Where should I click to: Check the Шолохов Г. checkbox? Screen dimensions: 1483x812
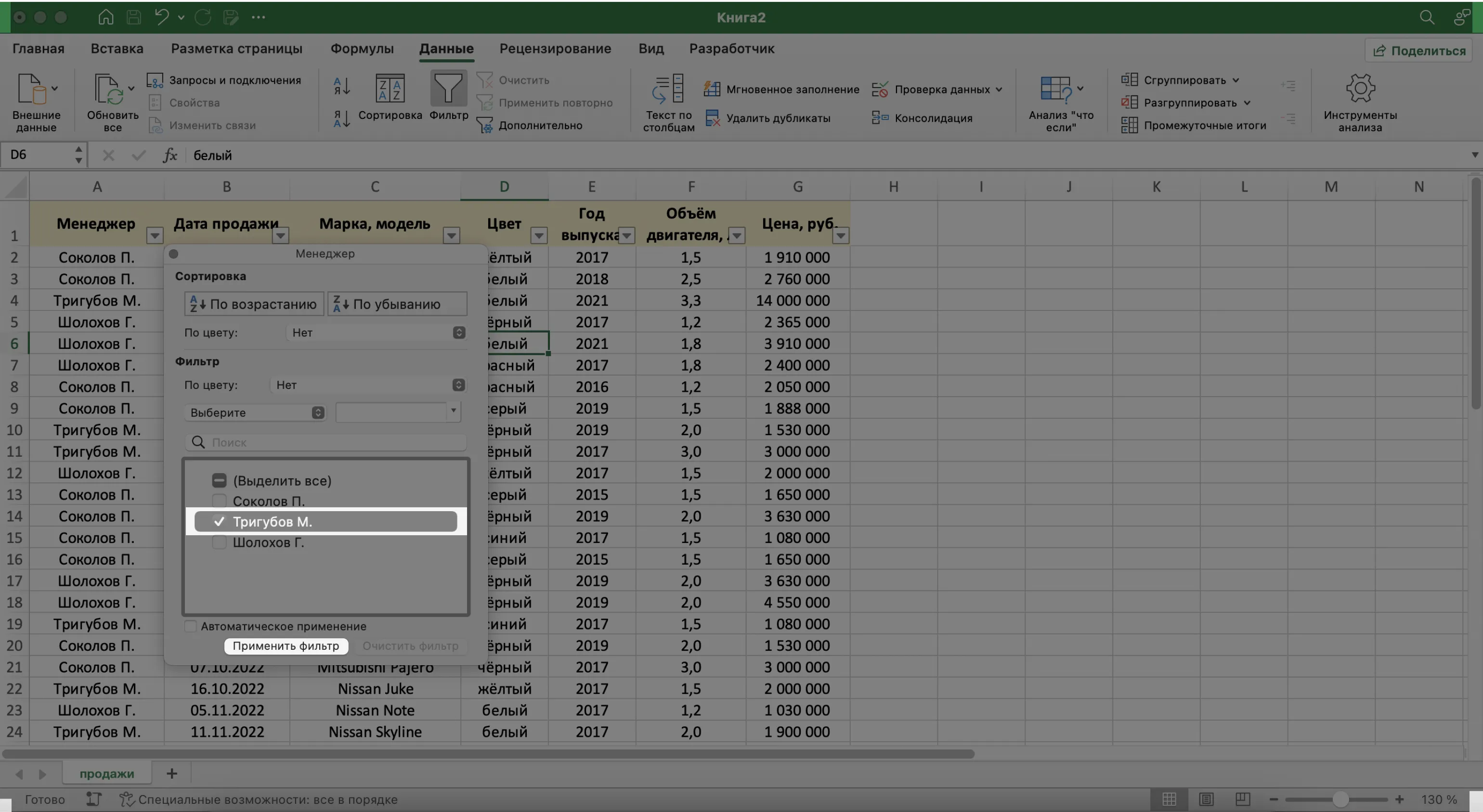[x=219, y=542]
